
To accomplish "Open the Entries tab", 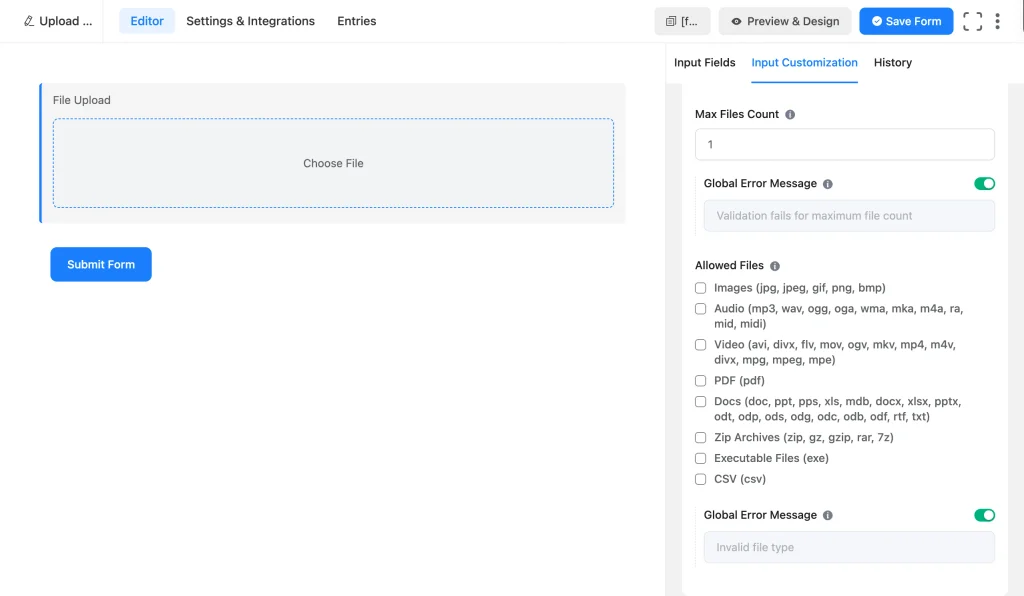I will 357,21.
